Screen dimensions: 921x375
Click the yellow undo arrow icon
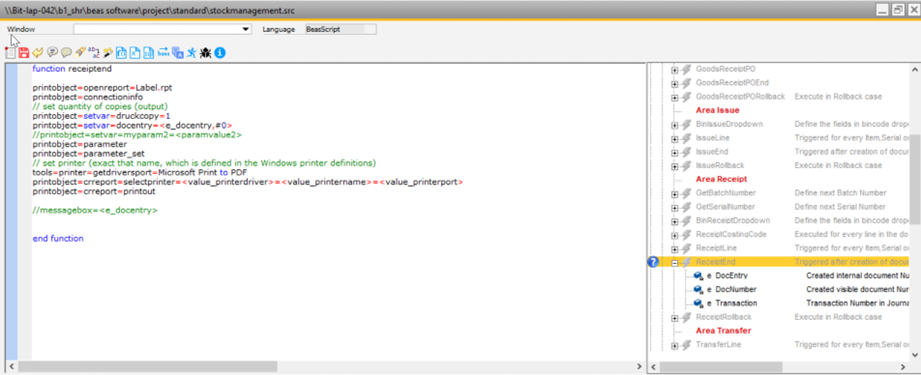pos(38,53)
